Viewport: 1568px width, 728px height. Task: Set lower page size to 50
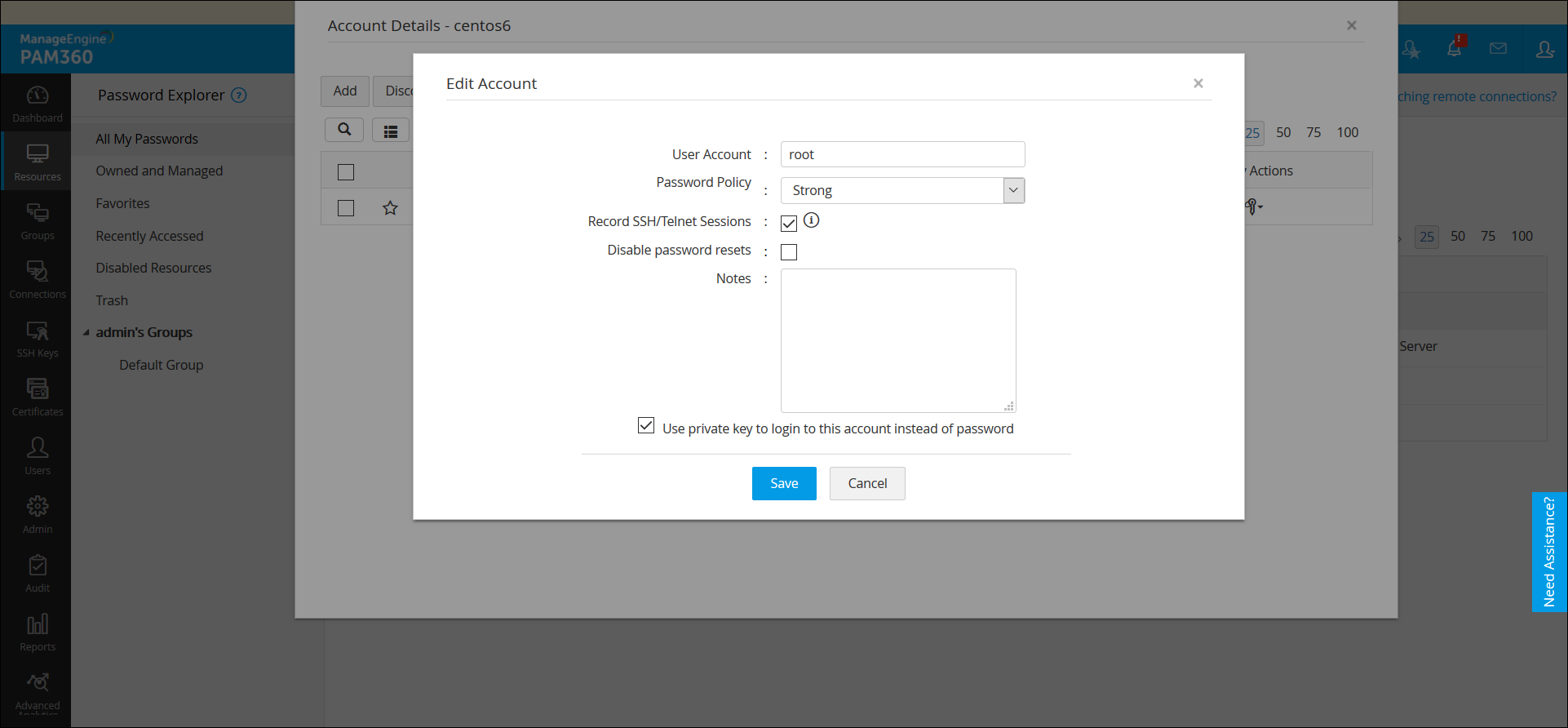tap(1458, 236)
